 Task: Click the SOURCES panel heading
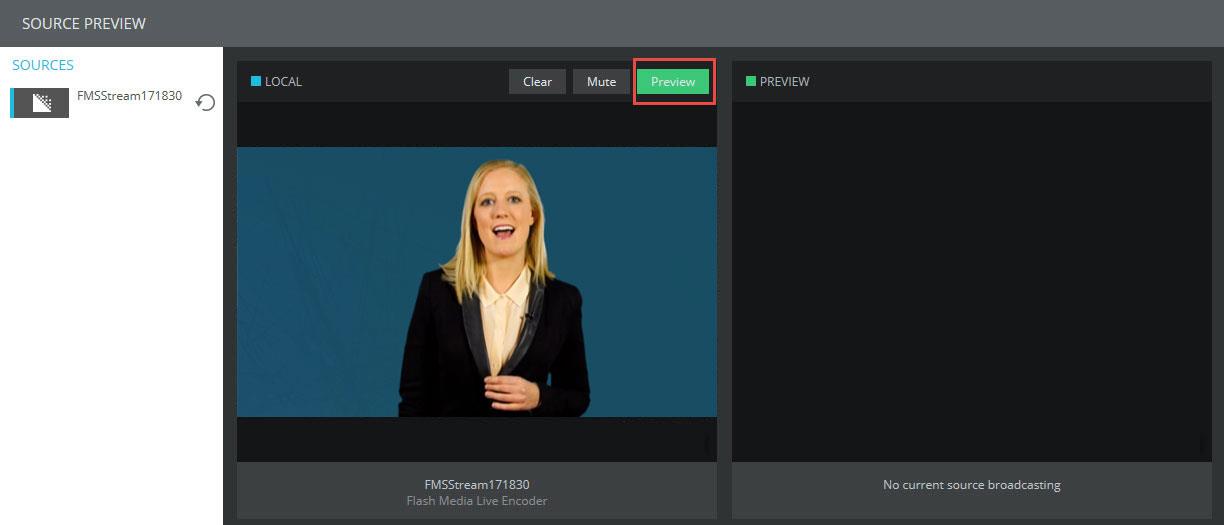coord(43,65)
